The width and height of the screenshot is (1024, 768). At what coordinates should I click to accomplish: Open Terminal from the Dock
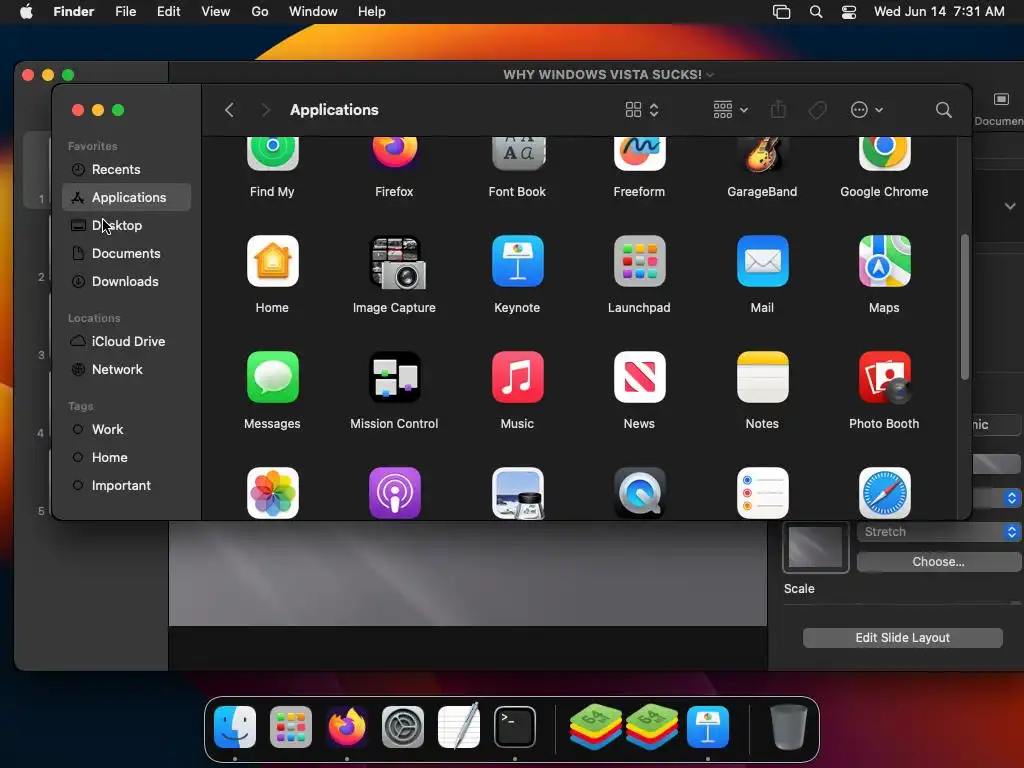pyautogui.click(x=515, y=727)
